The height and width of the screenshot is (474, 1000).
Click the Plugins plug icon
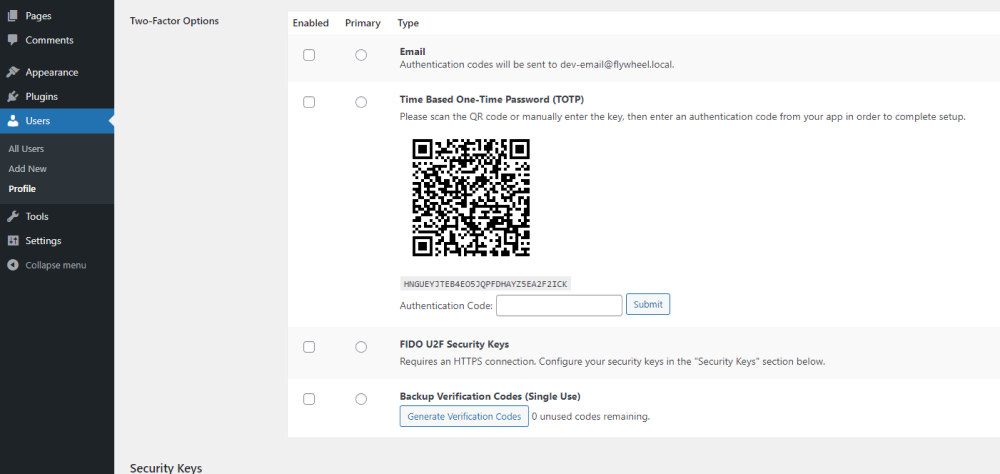coord(13,96)
